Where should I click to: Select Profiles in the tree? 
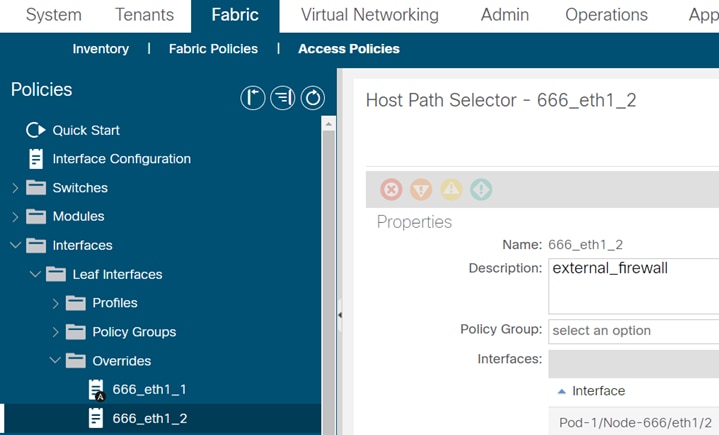[x=115, y=303]
